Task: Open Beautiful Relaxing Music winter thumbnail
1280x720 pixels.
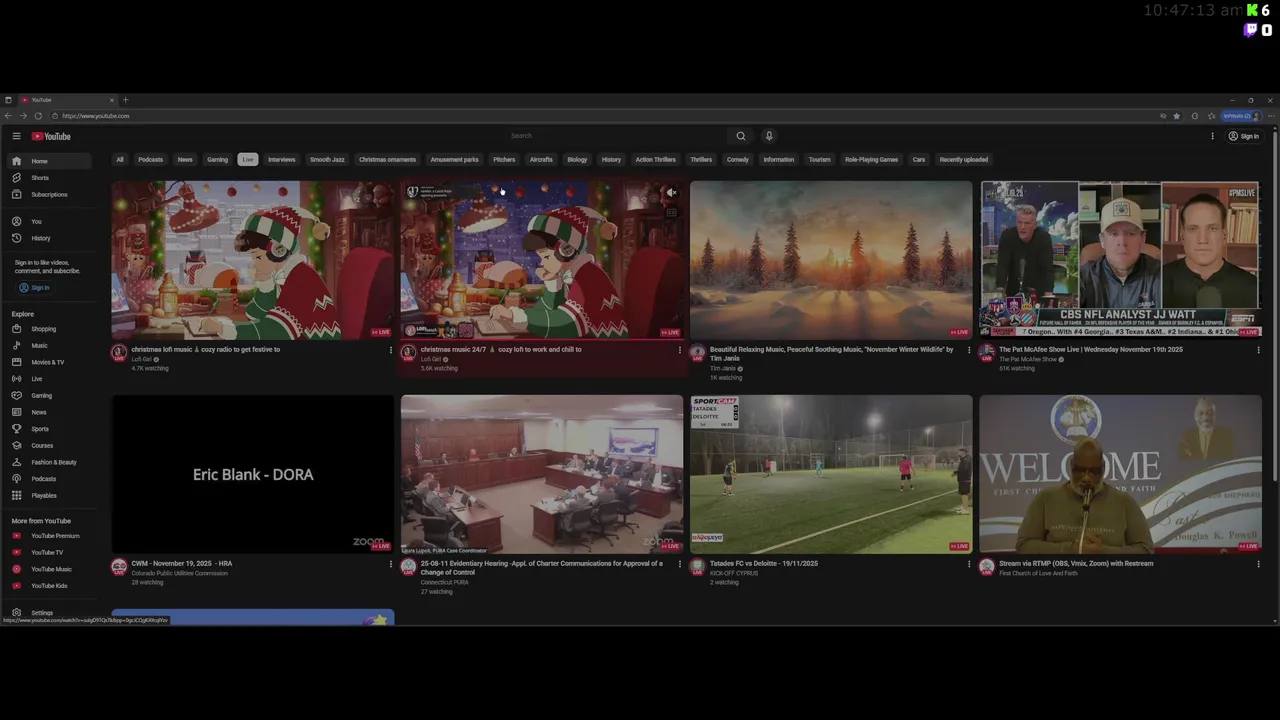Action: pyautogui.click(x=831, y=260)
